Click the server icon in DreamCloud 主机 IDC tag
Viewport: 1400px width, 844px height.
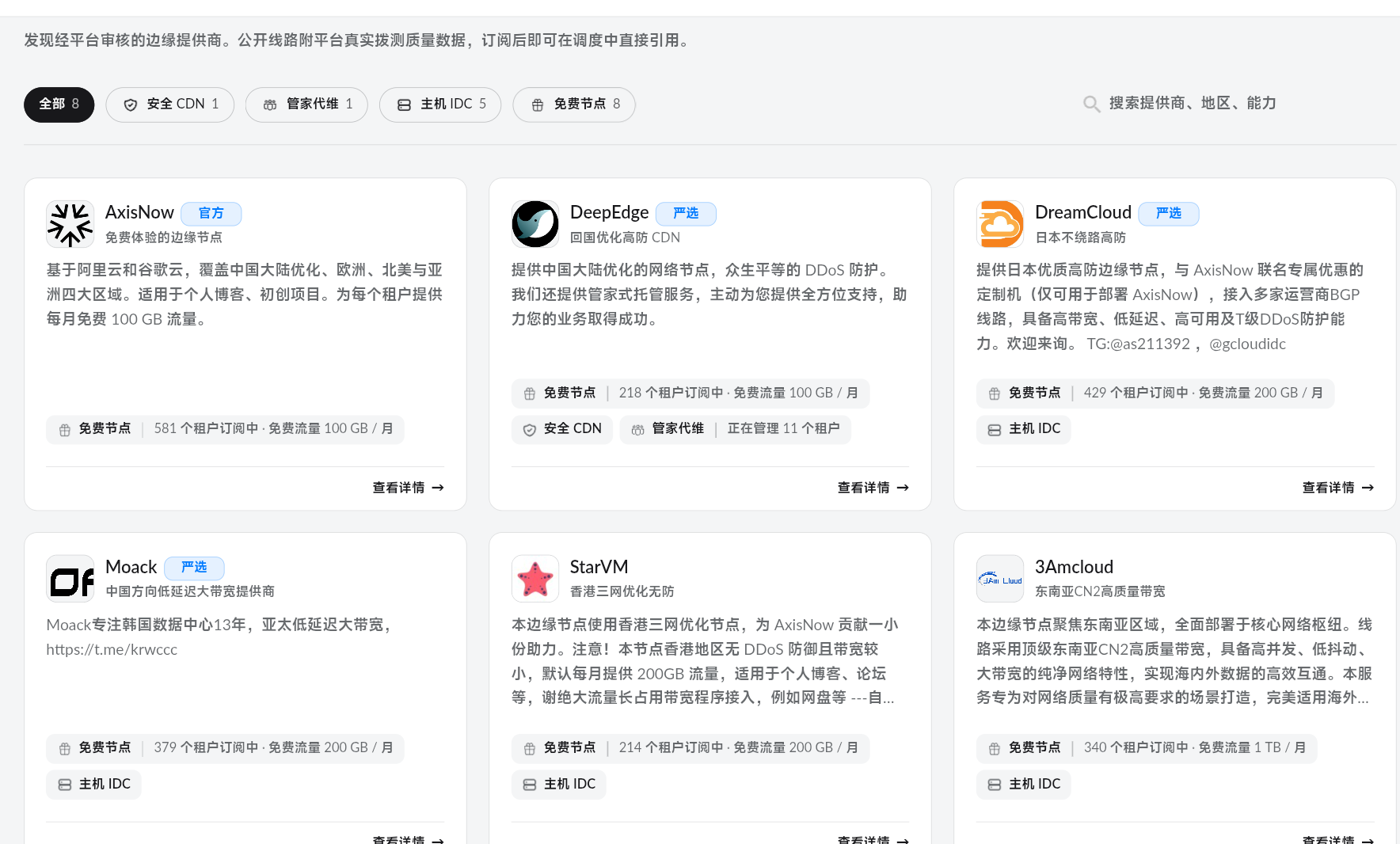pos(995,430)
